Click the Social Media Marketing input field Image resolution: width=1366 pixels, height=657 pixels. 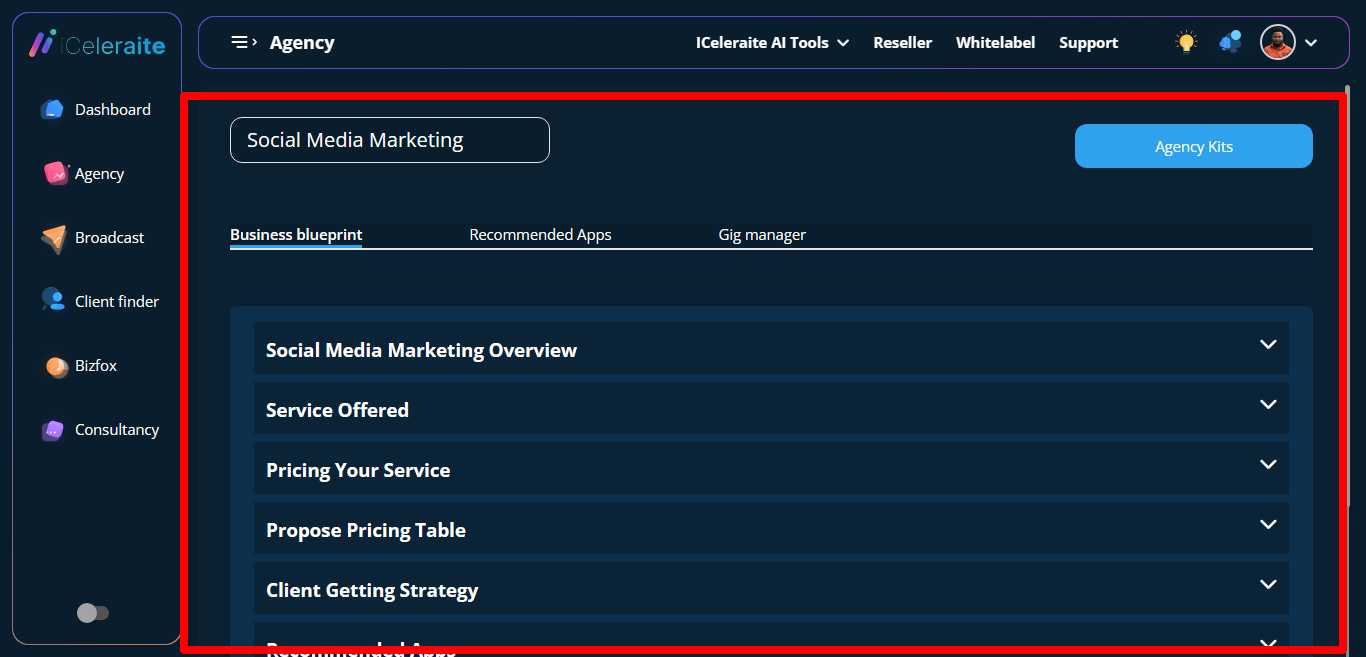point(389,140)
